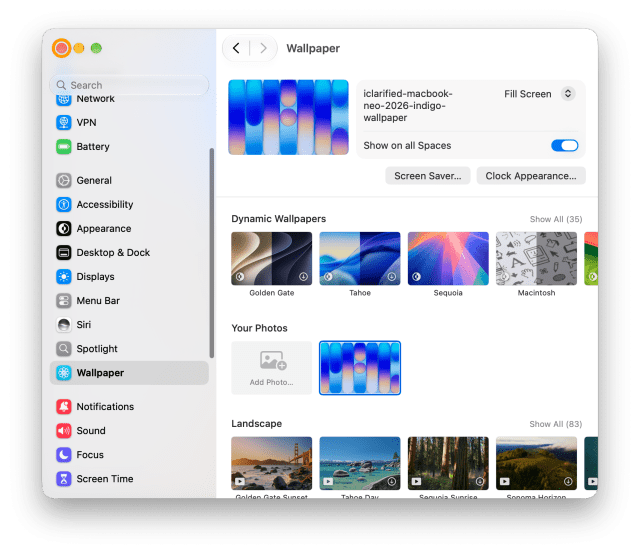
Task: Select Sequoia Sunrise landscape thumbnail
Action: point(448,463)
